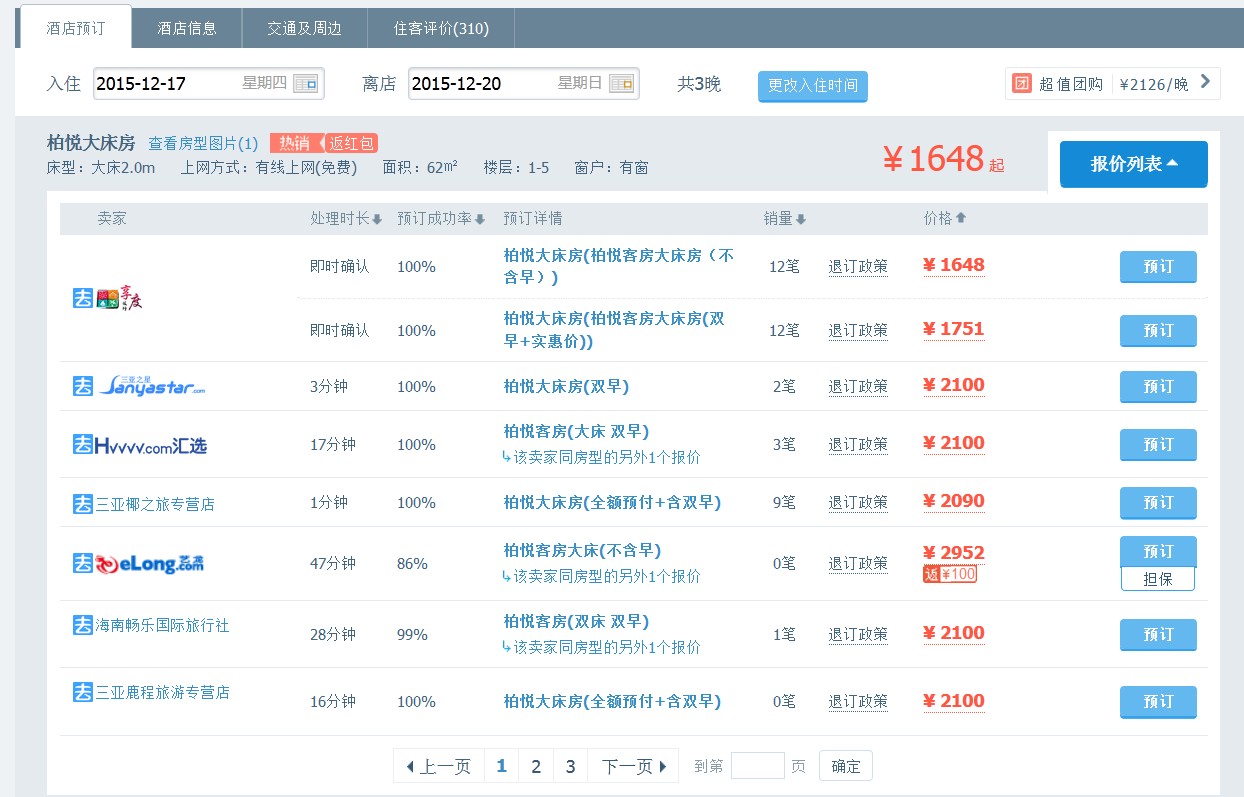Click the 团 group-buy icon
The image size is (1244, 797).
[1021, 84]
